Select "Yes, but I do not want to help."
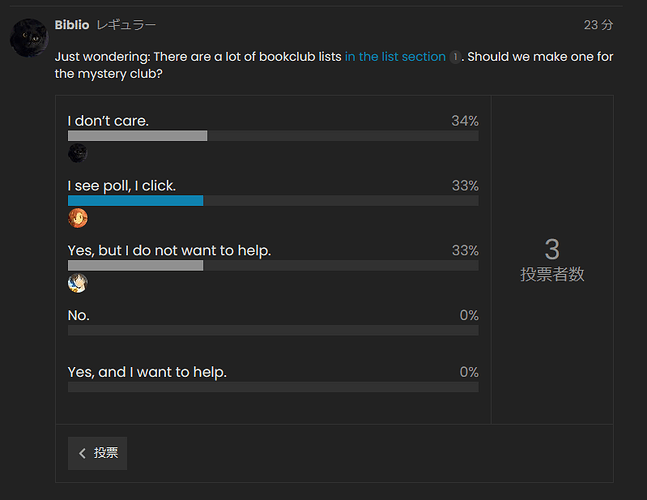Viewport: 647px width, 500px height. click(x=169, y=251)
